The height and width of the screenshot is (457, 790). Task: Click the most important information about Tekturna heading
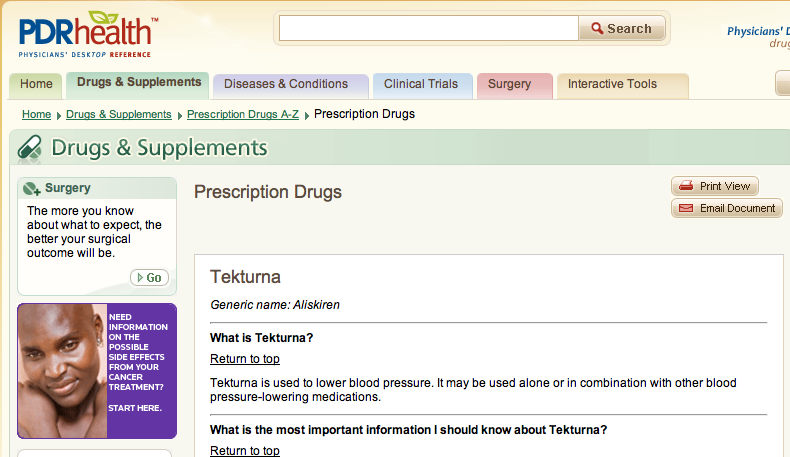click(409, 430)
